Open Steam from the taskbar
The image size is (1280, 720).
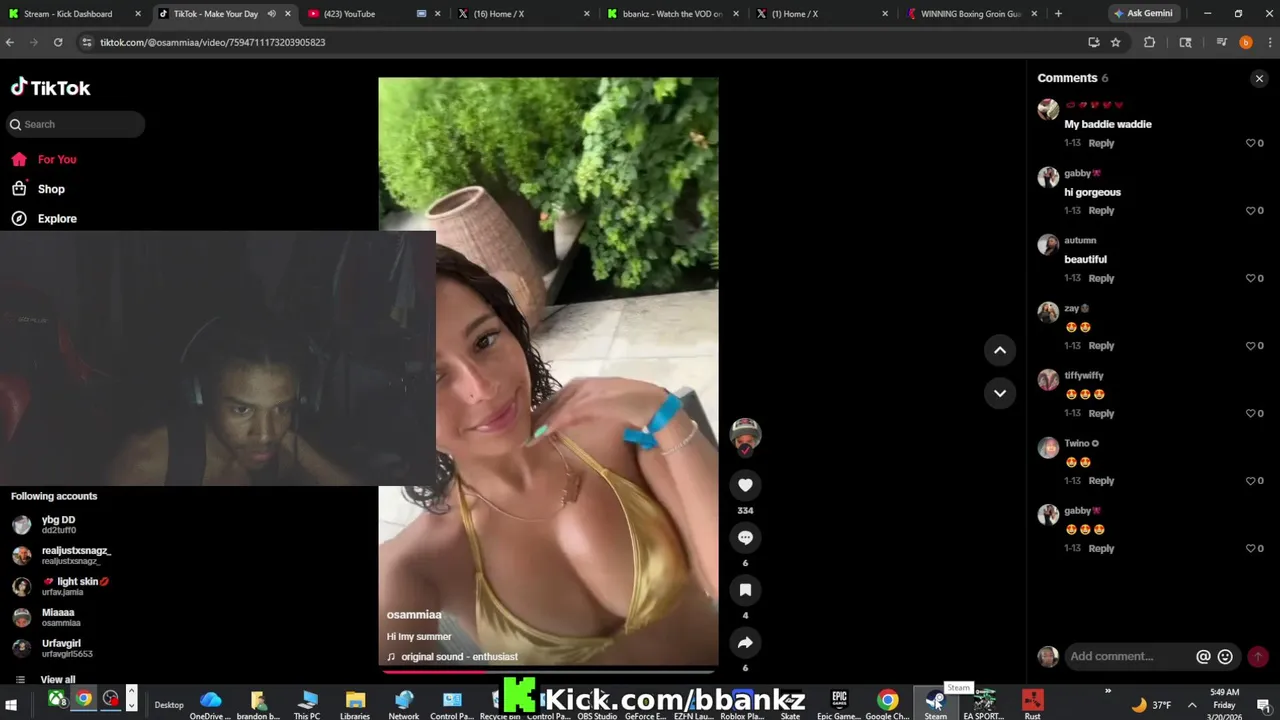935,704
